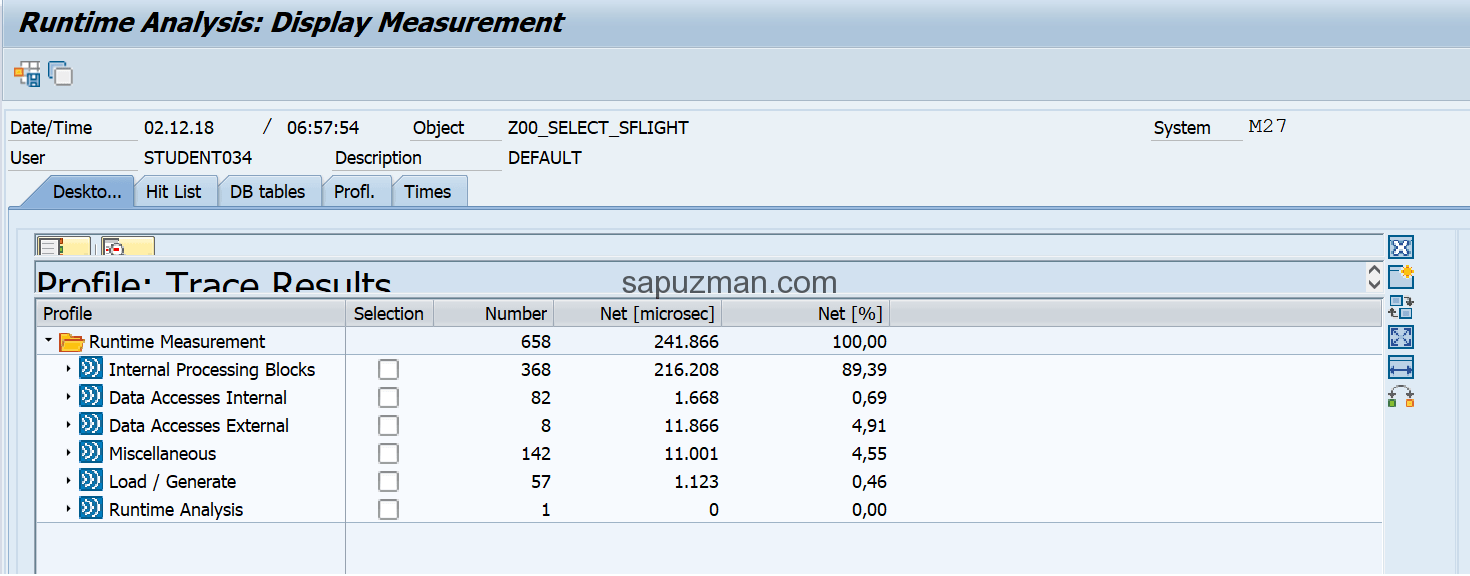Click the Net [microsec] column header
This screenshot has height=576, width=1470.
point(638,314)
